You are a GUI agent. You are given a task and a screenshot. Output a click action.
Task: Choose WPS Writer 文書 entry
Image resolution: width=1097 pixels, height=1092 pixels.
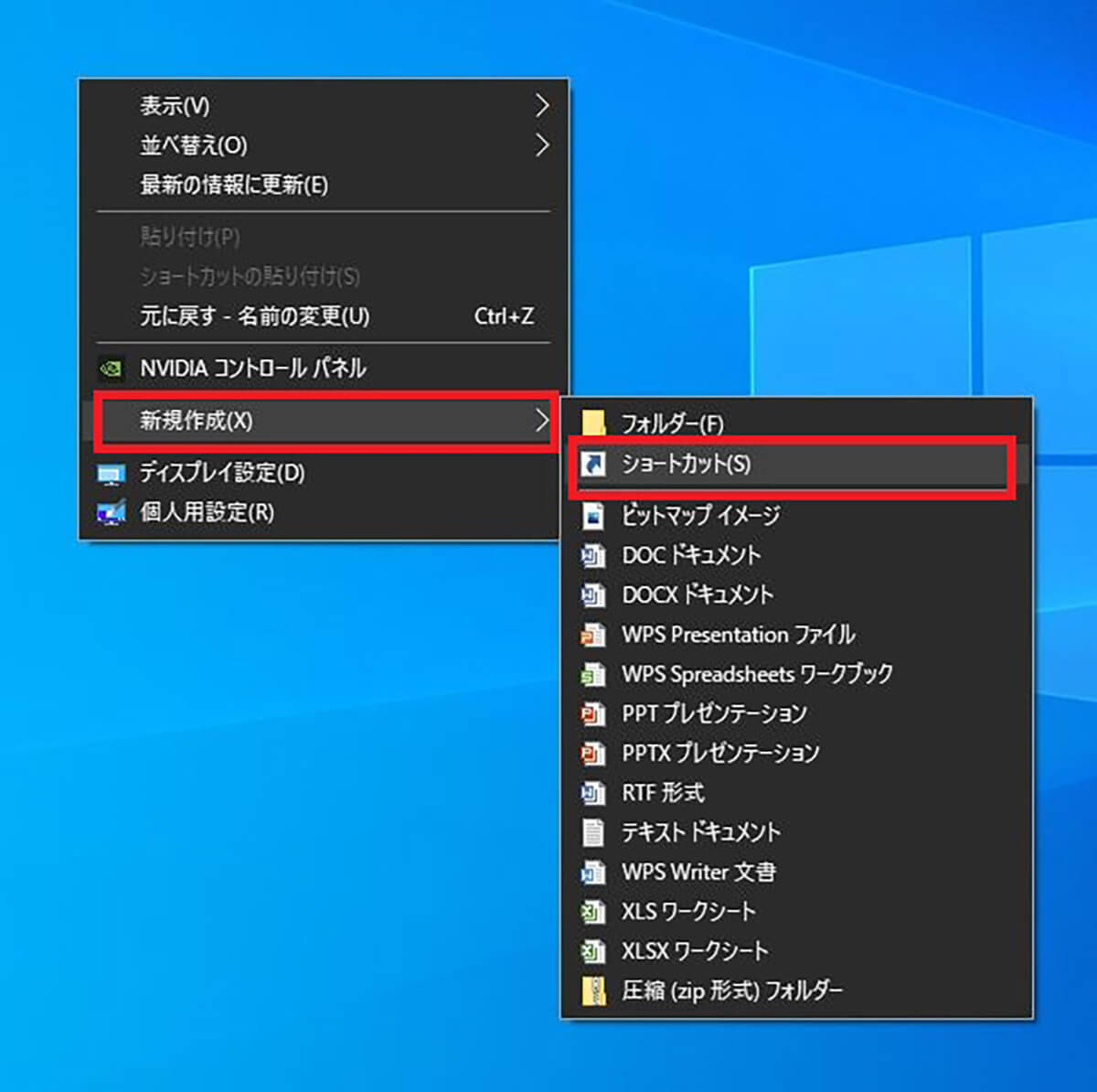pyautogui.click(x=698, y=873)
